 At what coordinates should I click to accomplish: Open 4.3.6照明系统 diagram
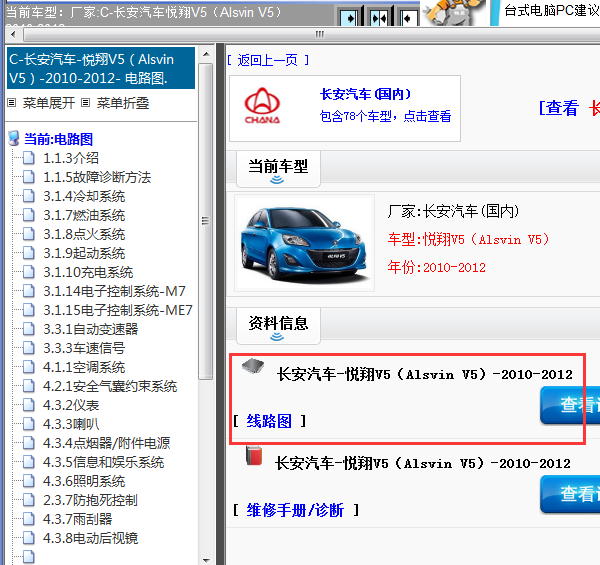click(84, 481)
